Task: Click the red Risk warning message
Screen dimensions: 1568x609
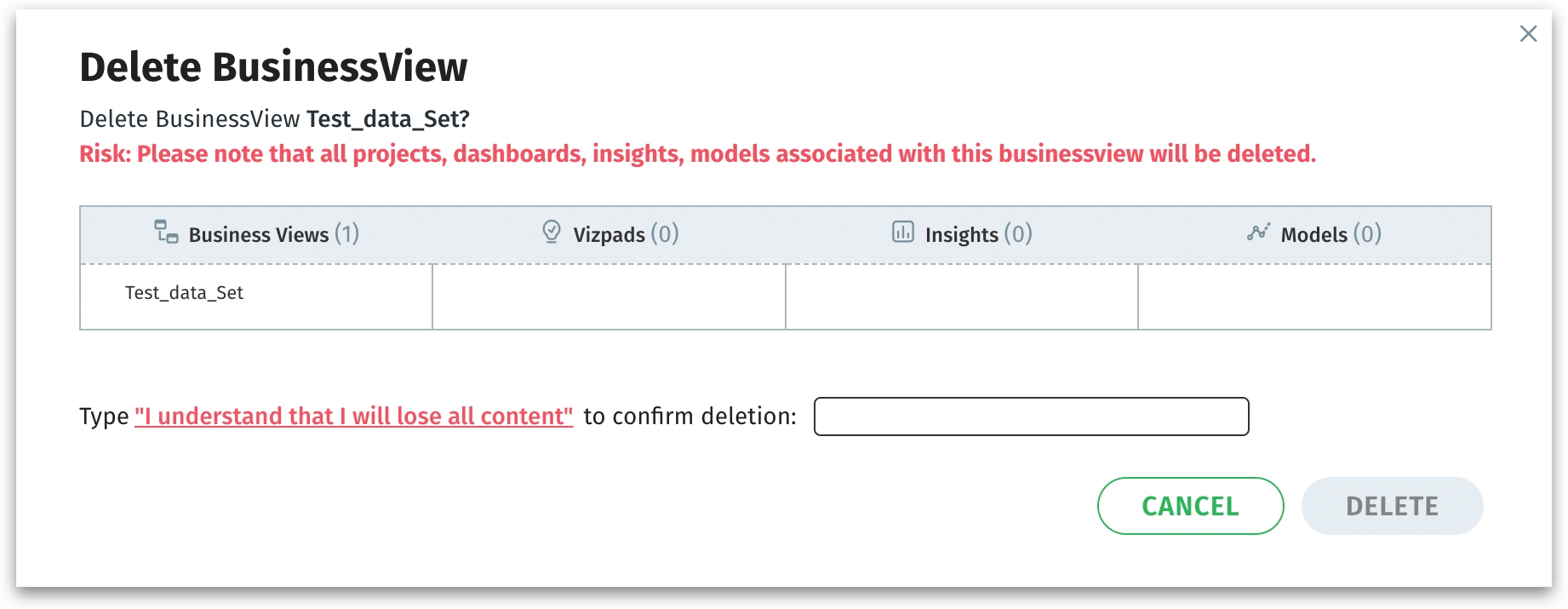Action: click(x=697, y=154)
